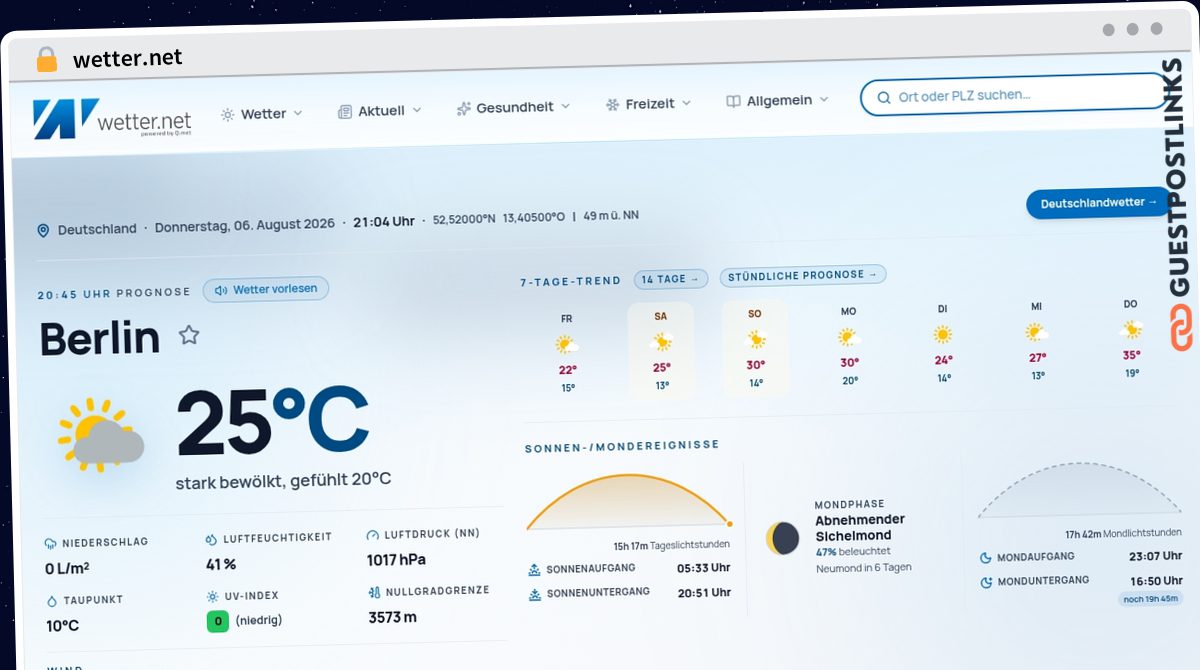Click the 21:04 Uhr time text
This screenshot has width=1200, height=670.
pyautogui.click(x=384, y=222)
